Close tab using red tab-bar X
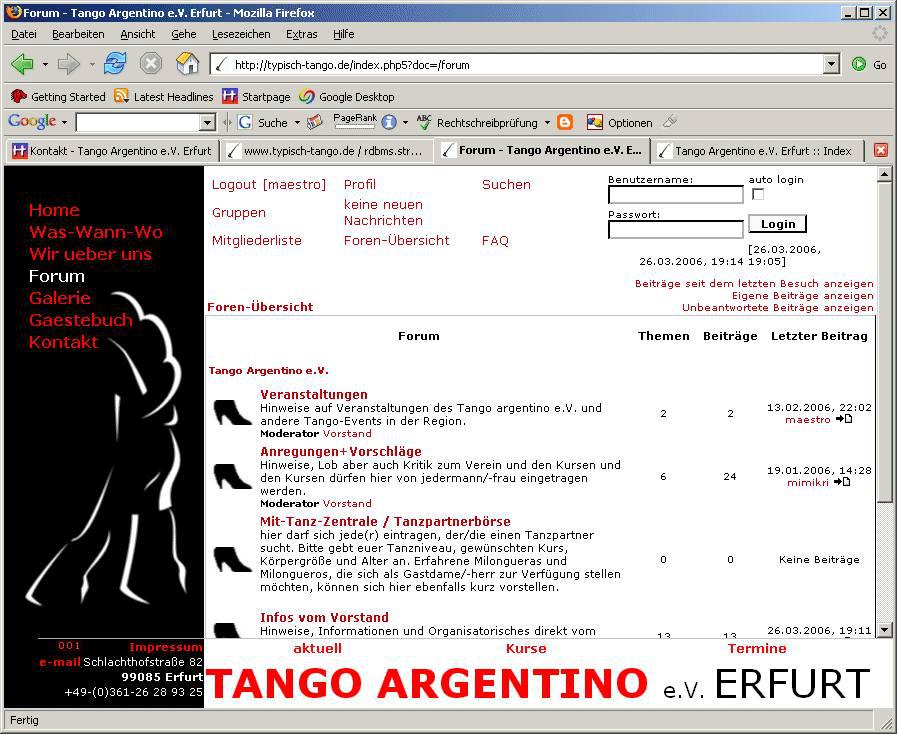The width and height of the screenshot is (897, 734). [881, 150]
